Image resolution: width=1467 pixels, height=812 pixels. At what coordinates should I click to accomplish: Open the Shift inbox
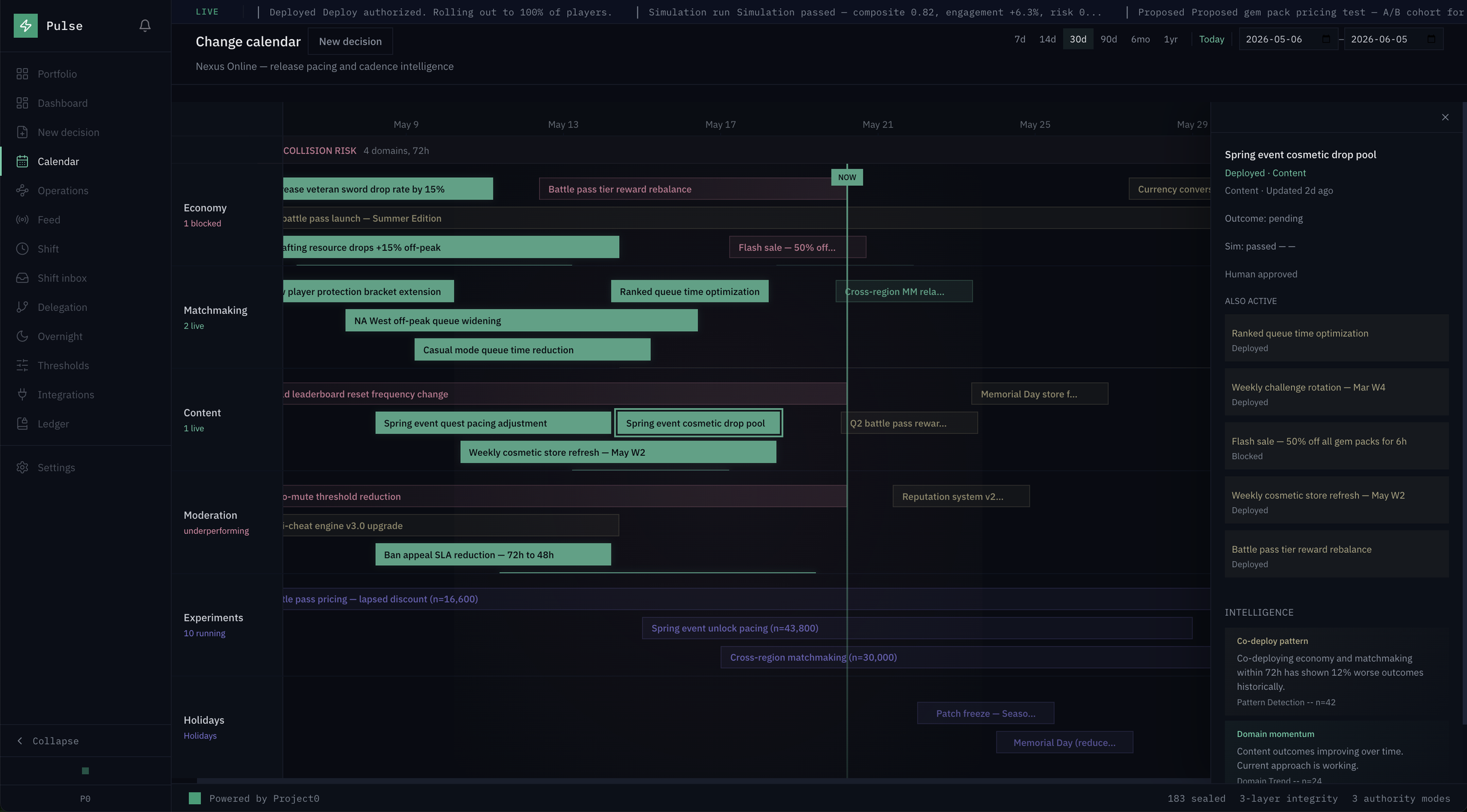coord(86,278)
